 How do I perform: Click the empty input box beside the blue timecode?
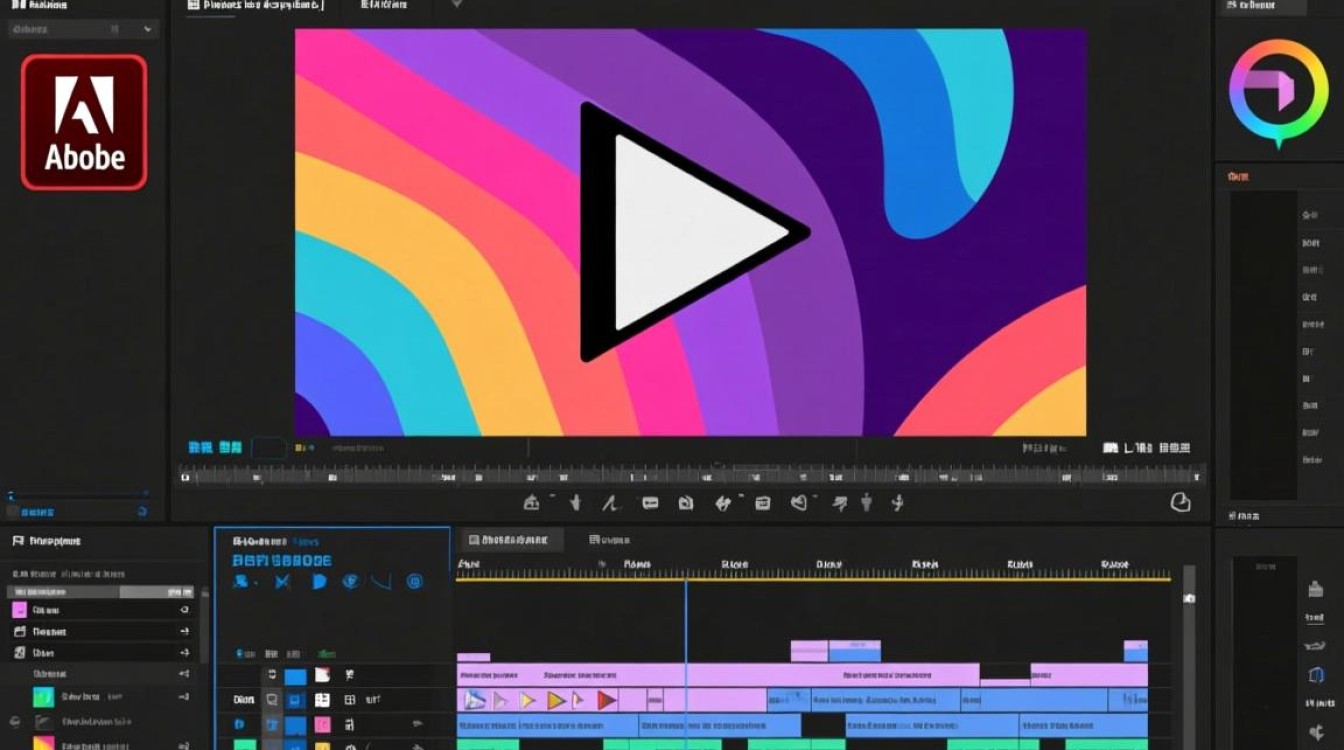[268, 448]
